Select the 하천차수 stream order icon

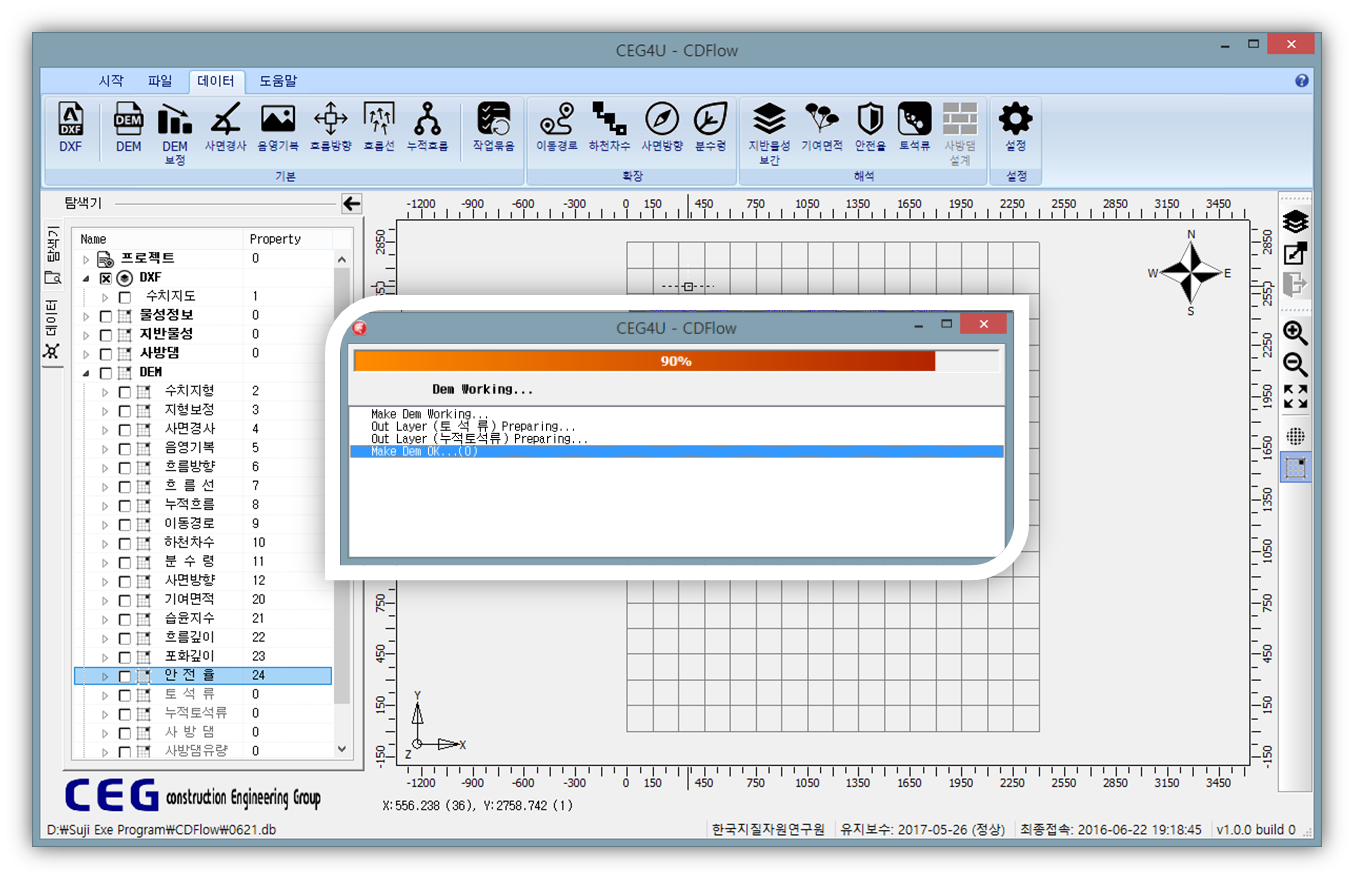point(609,119)
